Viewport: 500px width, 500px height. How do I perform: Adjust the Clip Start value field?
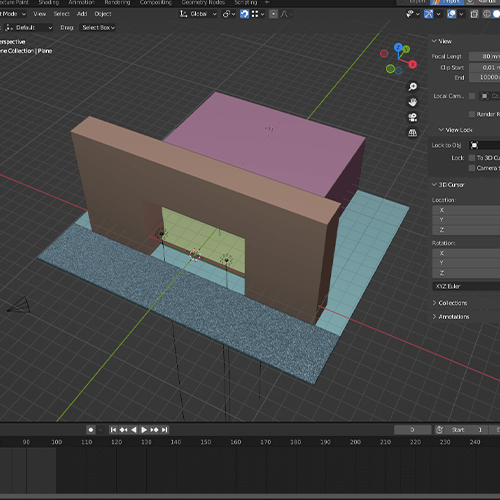[x=484, y=68]
